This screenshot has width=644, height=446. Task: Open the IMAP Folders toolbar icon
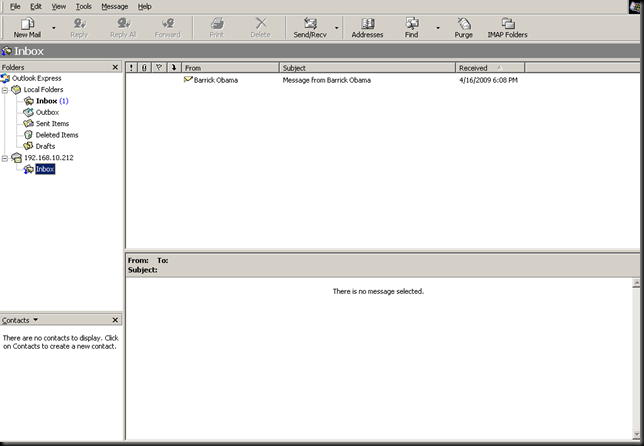click(508, 23)
